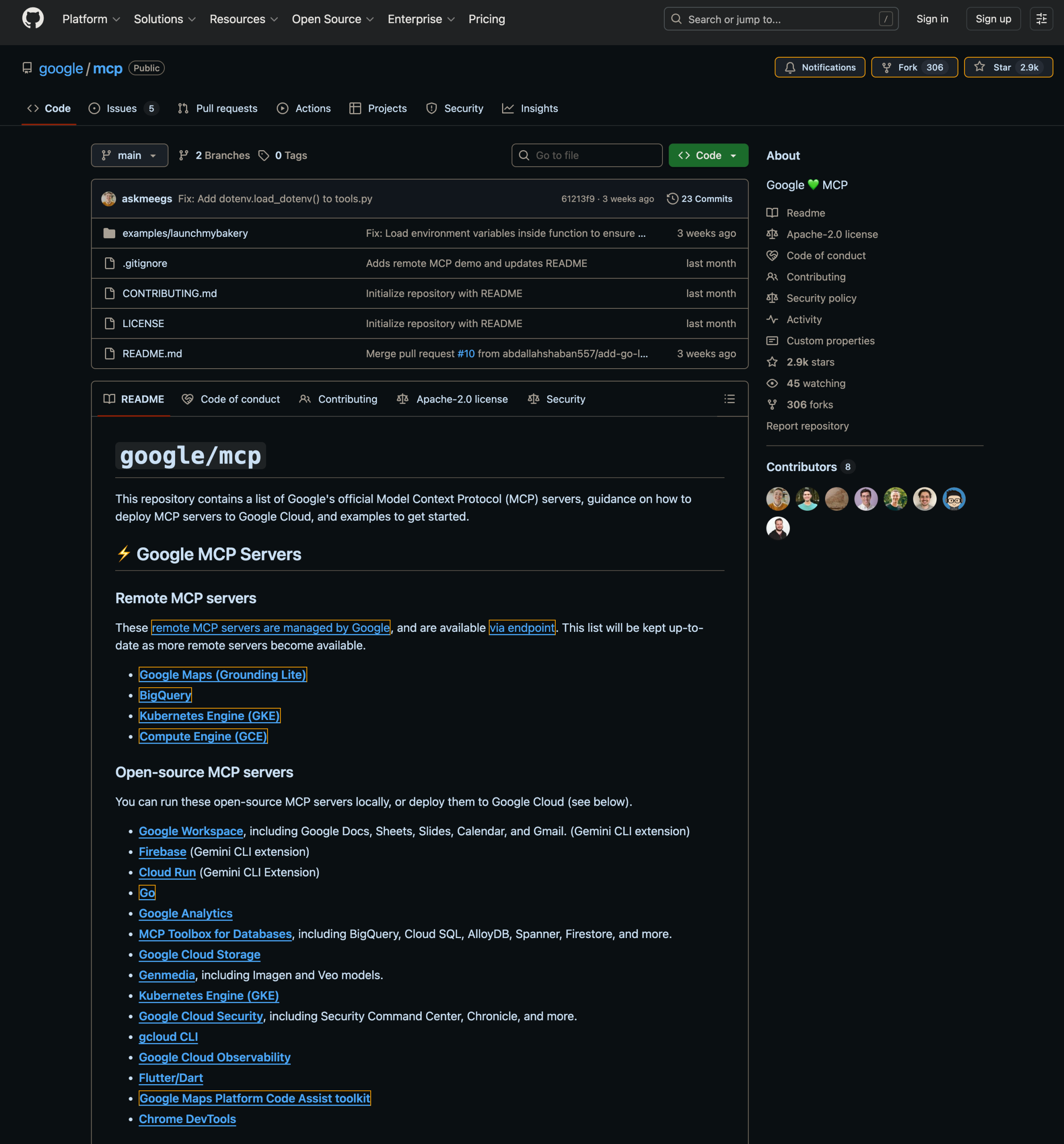Image resolution: width=1064 pixels, height=1144 pixels.
Task: Click the tag icon beside 0 Tags
Action: coord(264,155)
